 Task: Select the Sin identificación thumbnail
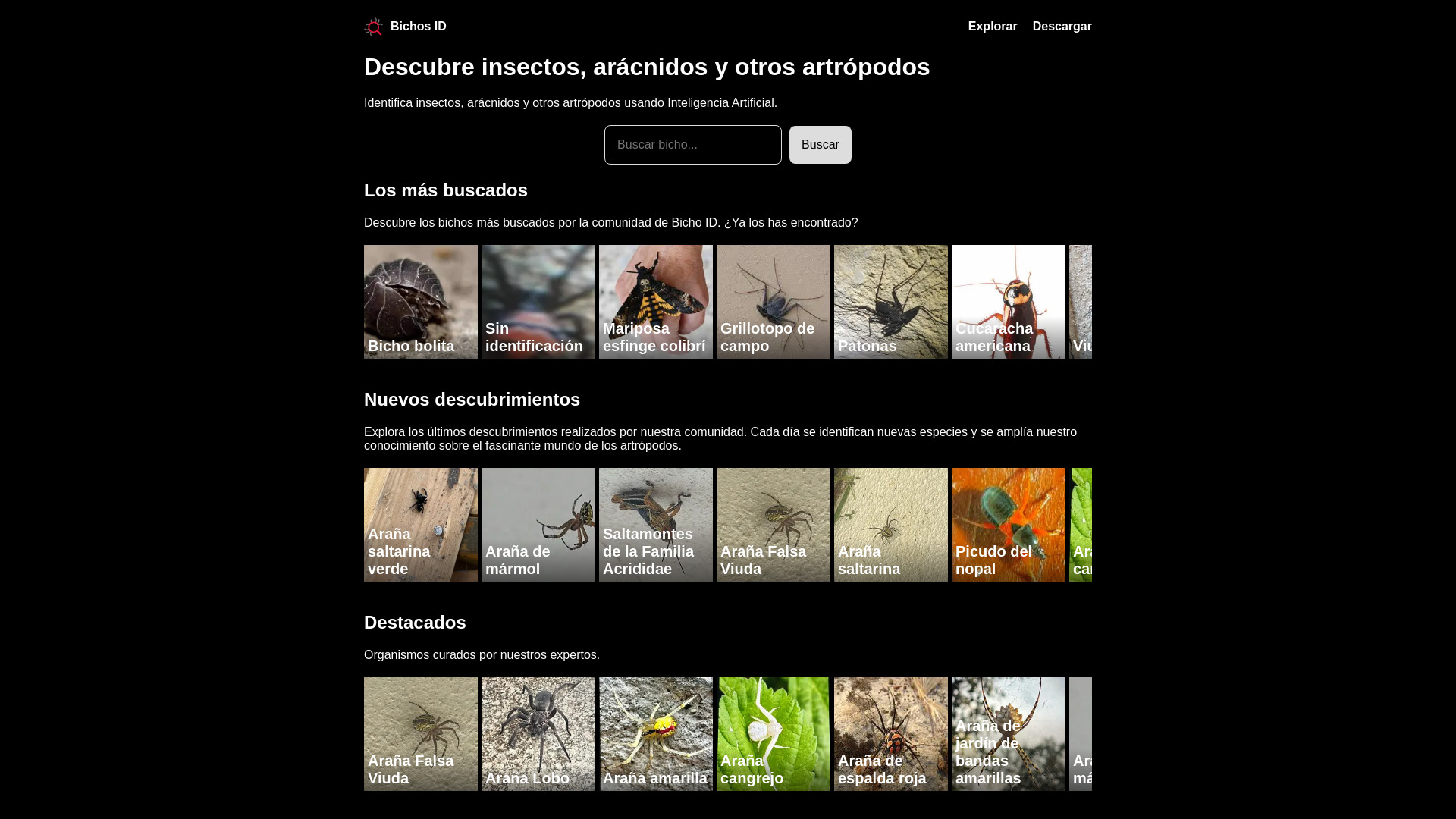(x=538, y=301)
